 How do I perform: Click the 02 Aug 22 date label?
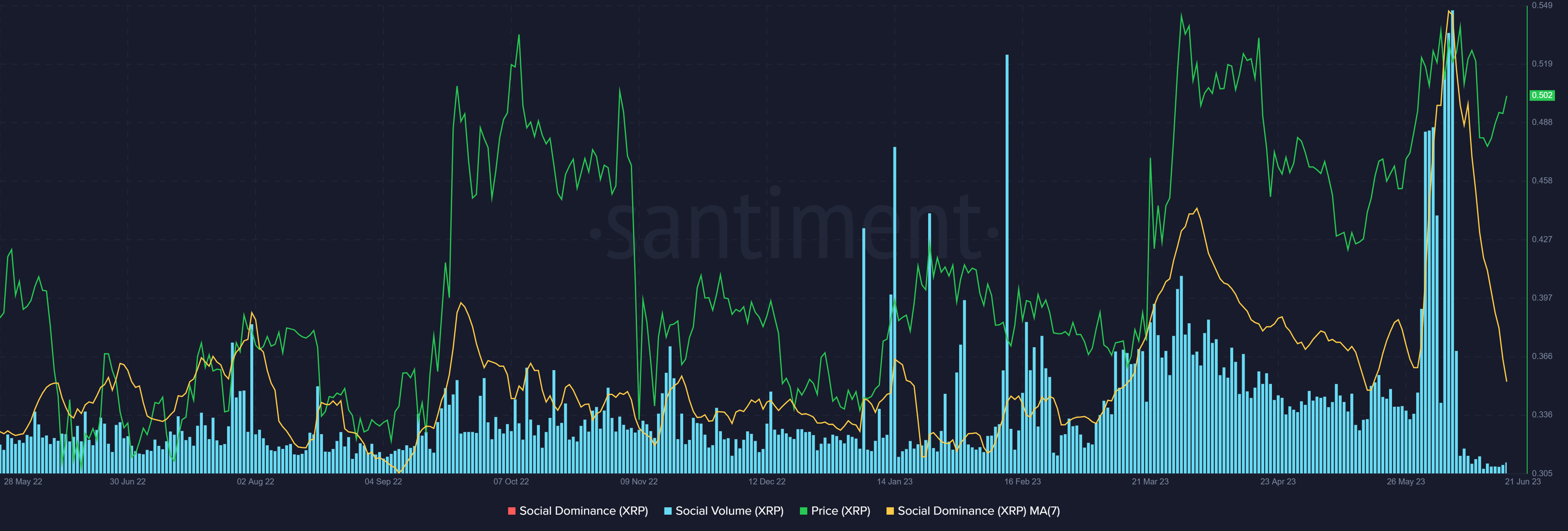[255, 482]
